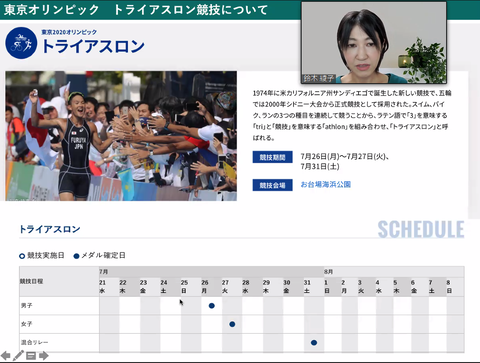Select the pen annotation tool

tap(18, 355)
